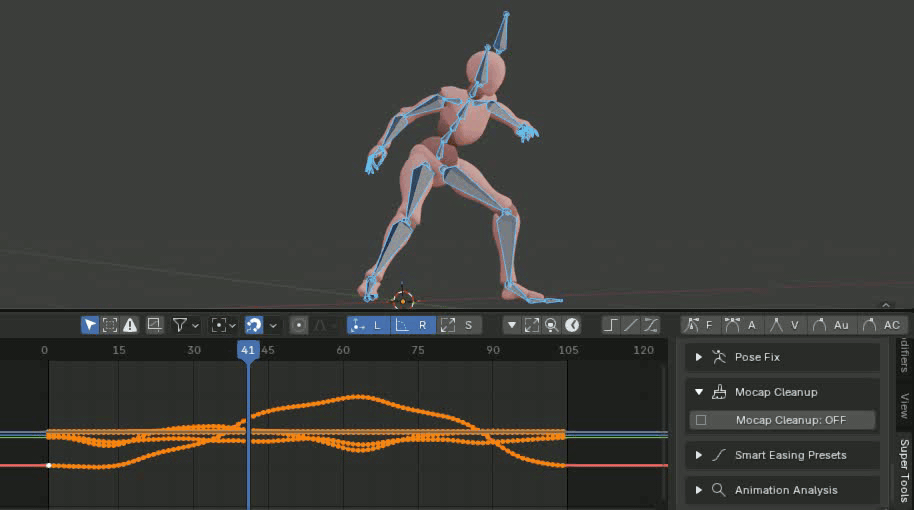The image size is (914, 510).
Task: Click the clock-shaped icon in toolbar
Action: point(572,325)
